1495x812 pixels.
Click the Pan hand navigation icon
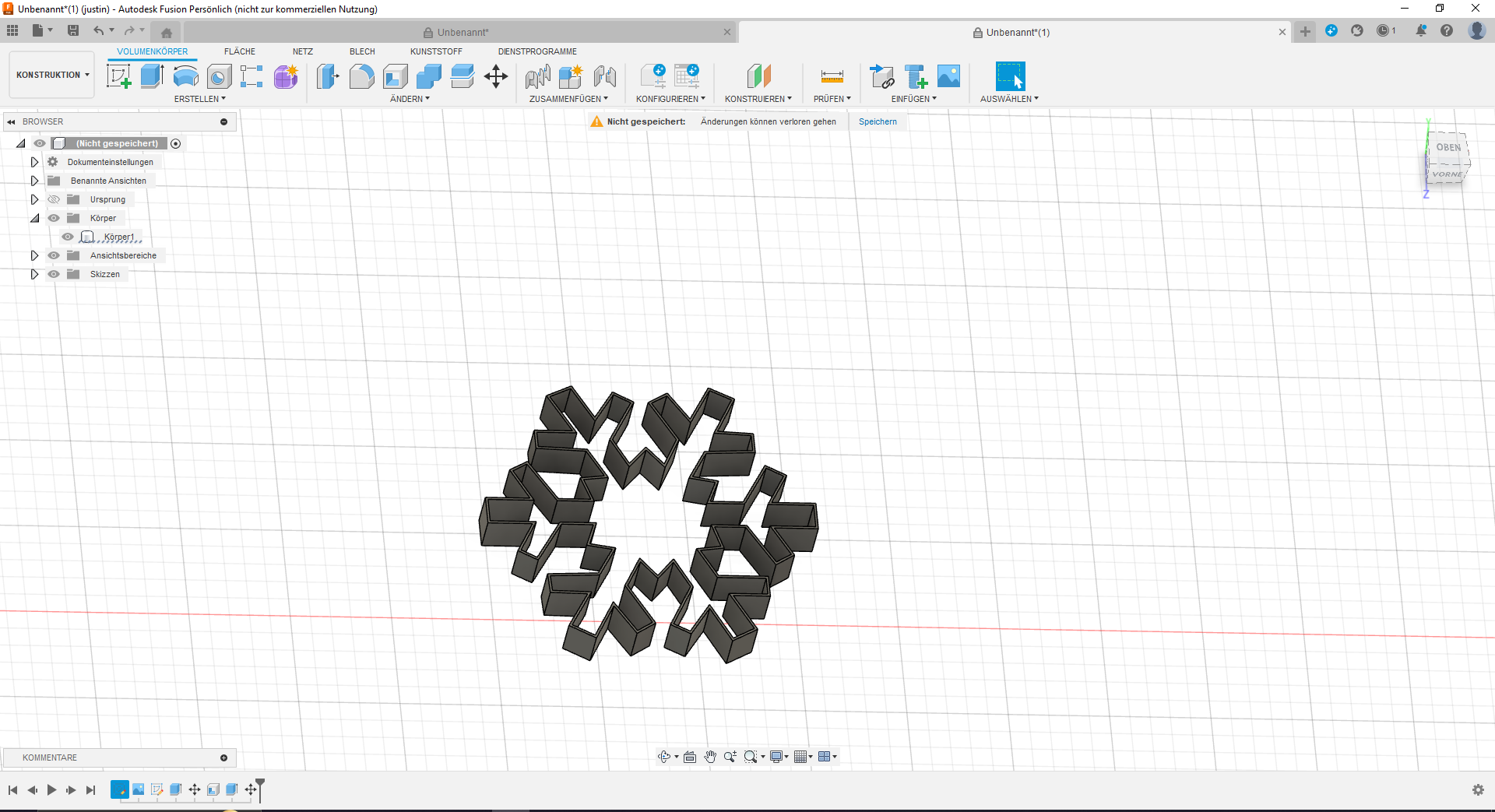[710, 757]
